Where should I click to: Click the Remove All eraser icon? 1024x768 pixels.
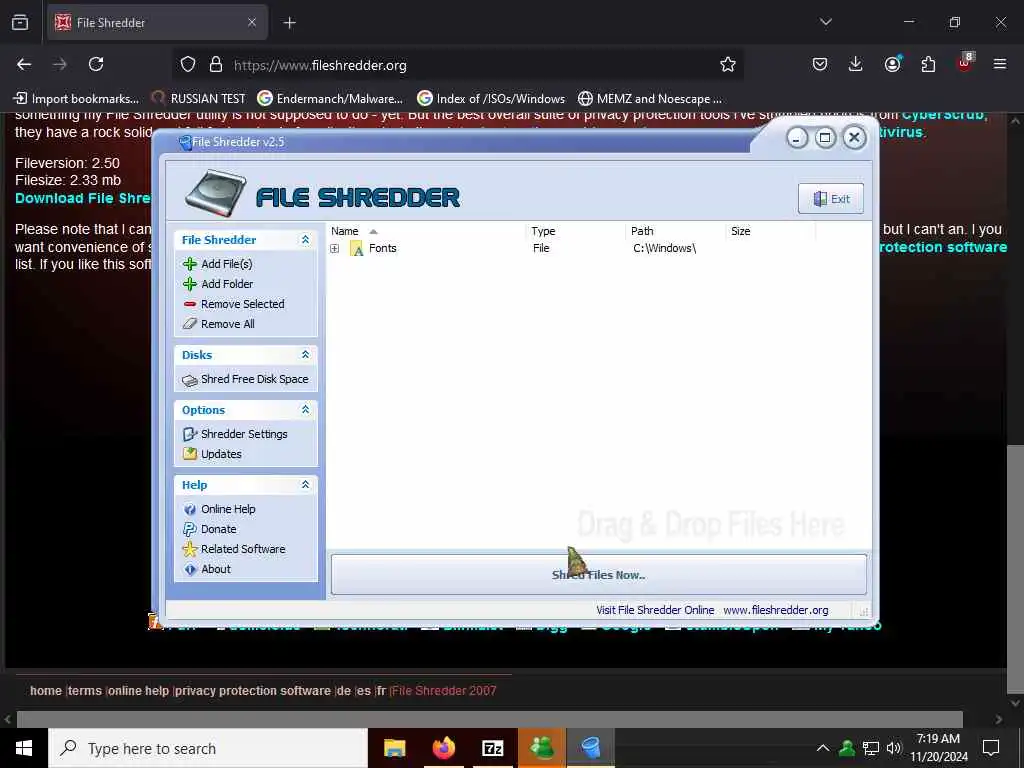190,324
